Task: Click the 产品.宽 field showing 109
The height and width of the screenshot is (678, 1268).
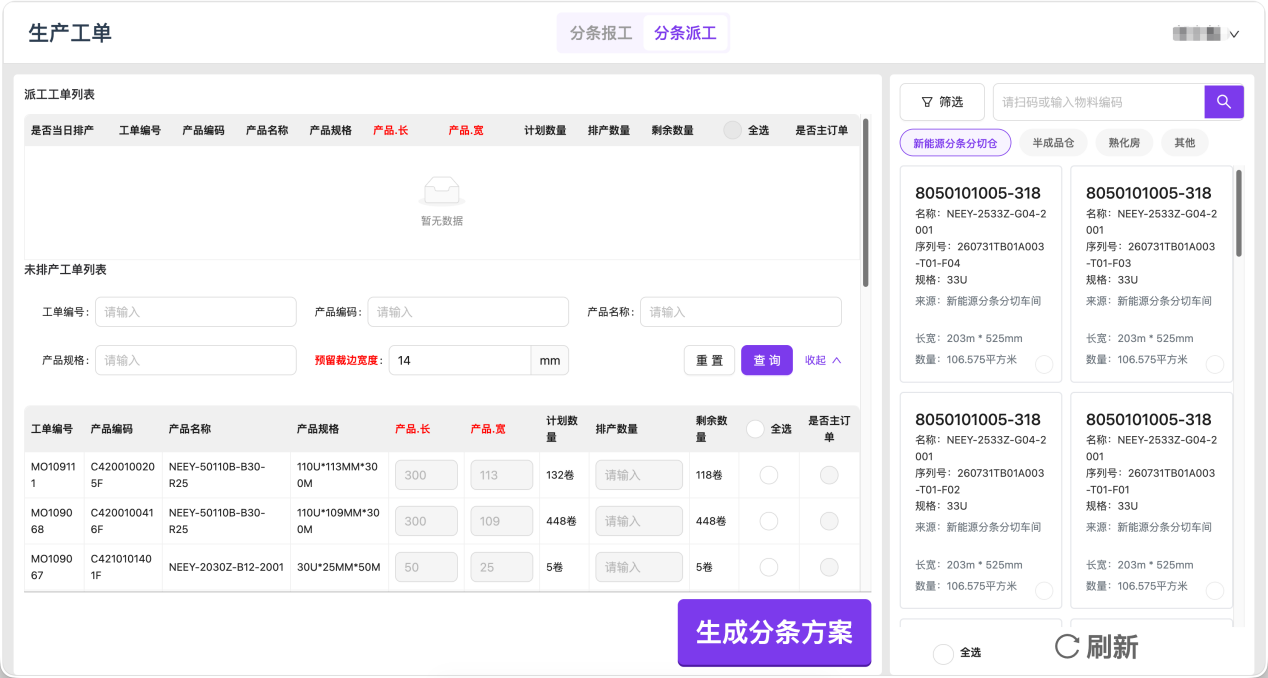Action: point(502,521)
